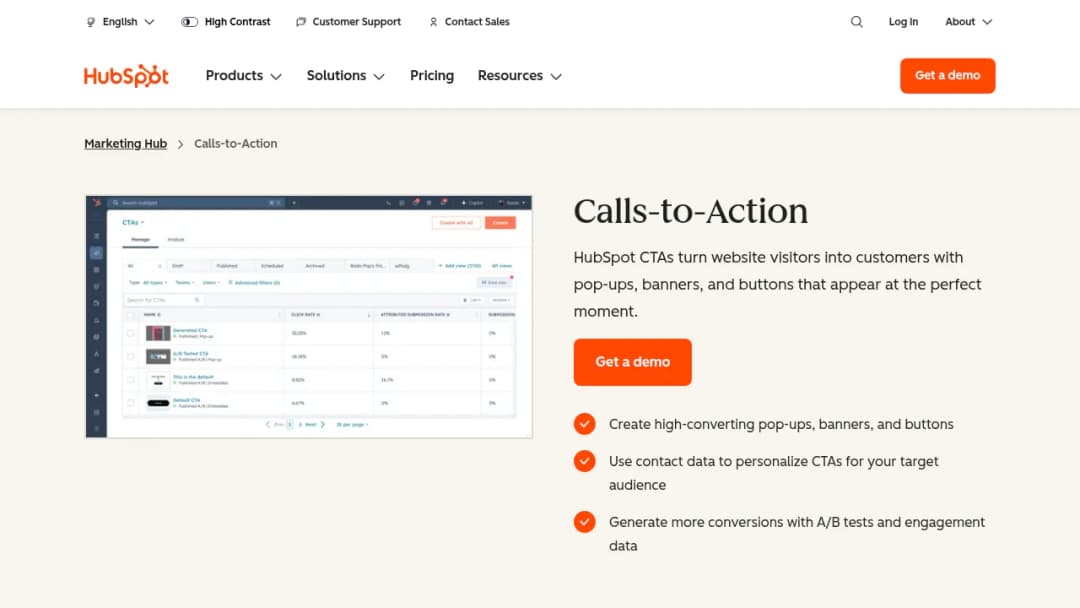Image resolution: width=1080 pixels, height=608 pixels.
Task: Click the HubSpot logo
Action: (126, 76)
